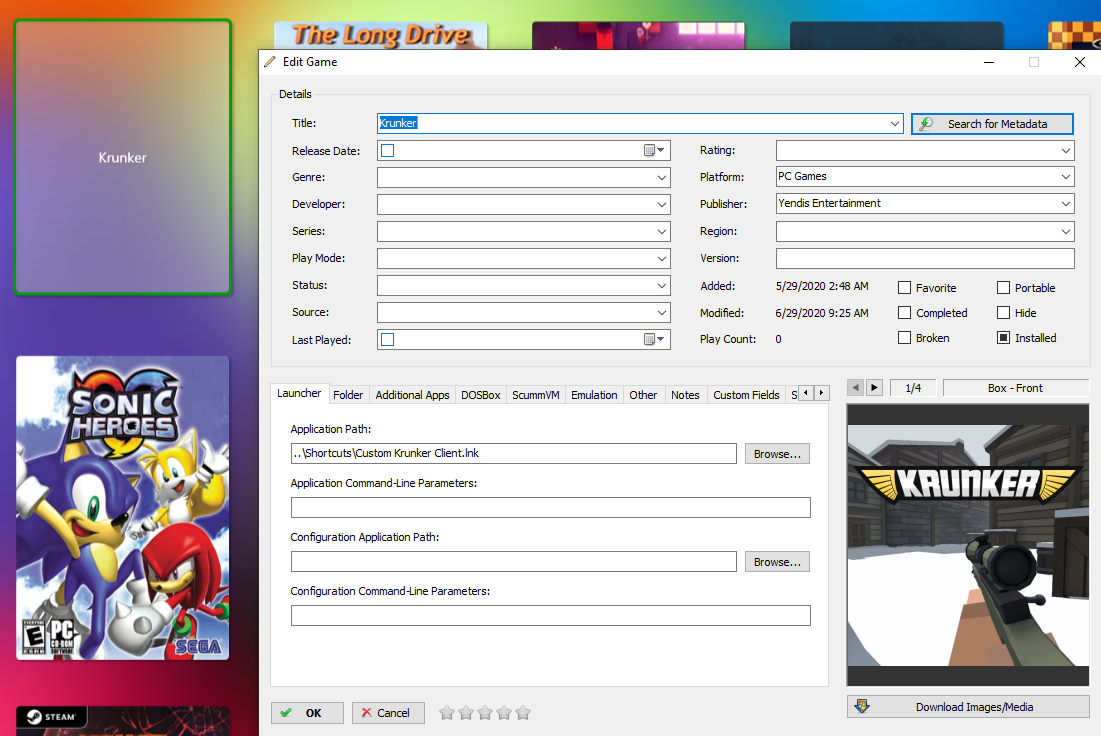Image resolution: width=1101 pixels, height=736 pixels.
Task: Open the Play Mode dropdown
Action: click(x=661, y=258)
